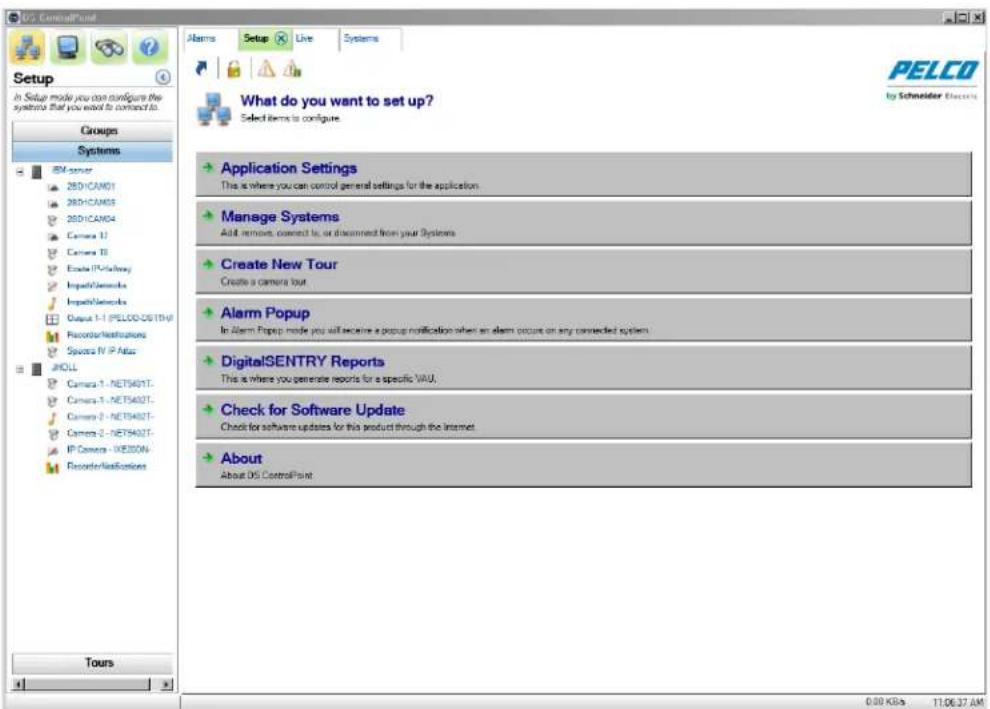This screenshot has width=990, height=709.
Task: Click the network computers icon beside the setup heading
Action: tap(213, 109)
